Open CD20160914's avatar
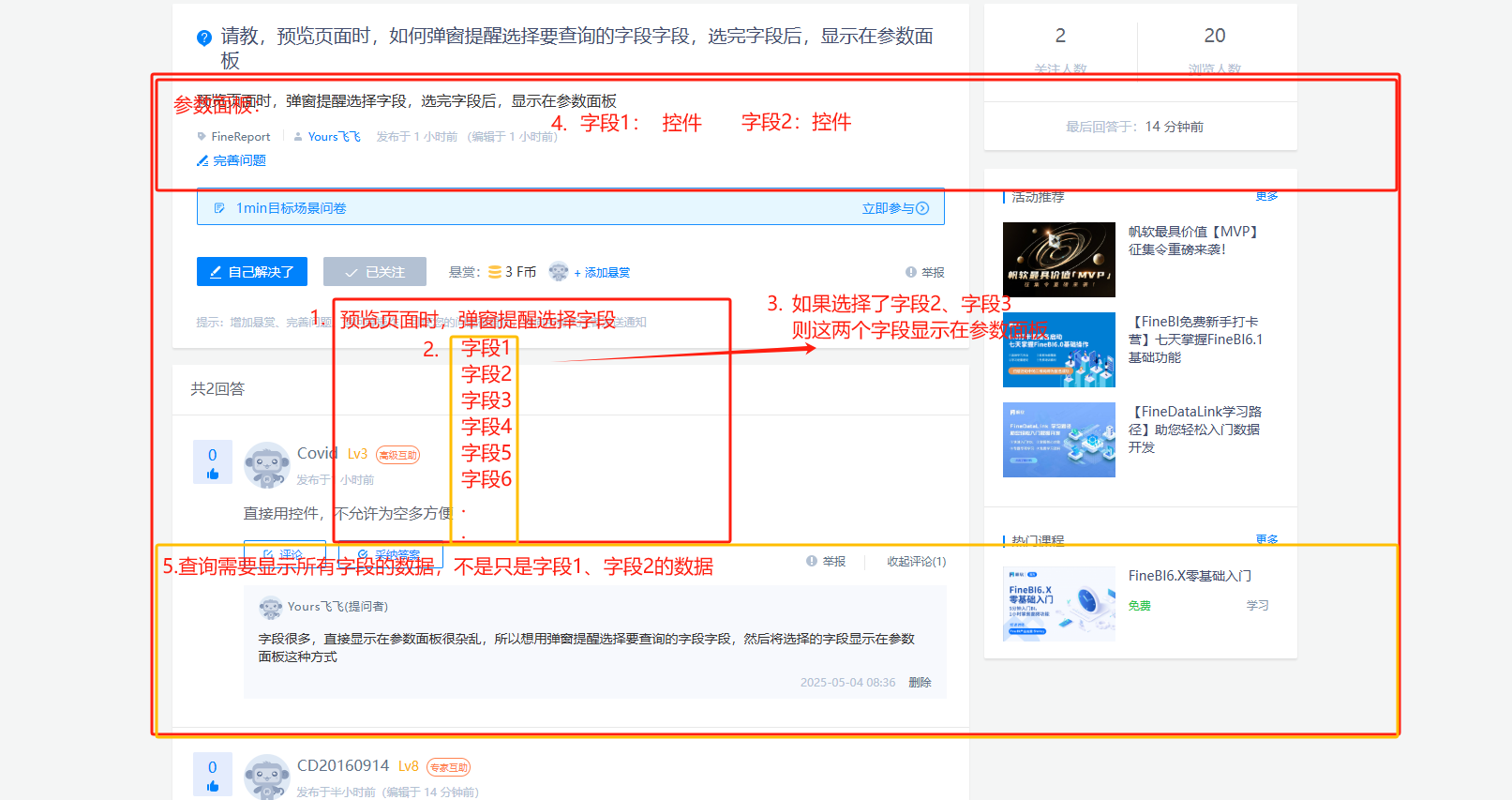The height and width of the screenshot is (800, 1512). click(267, 777)
